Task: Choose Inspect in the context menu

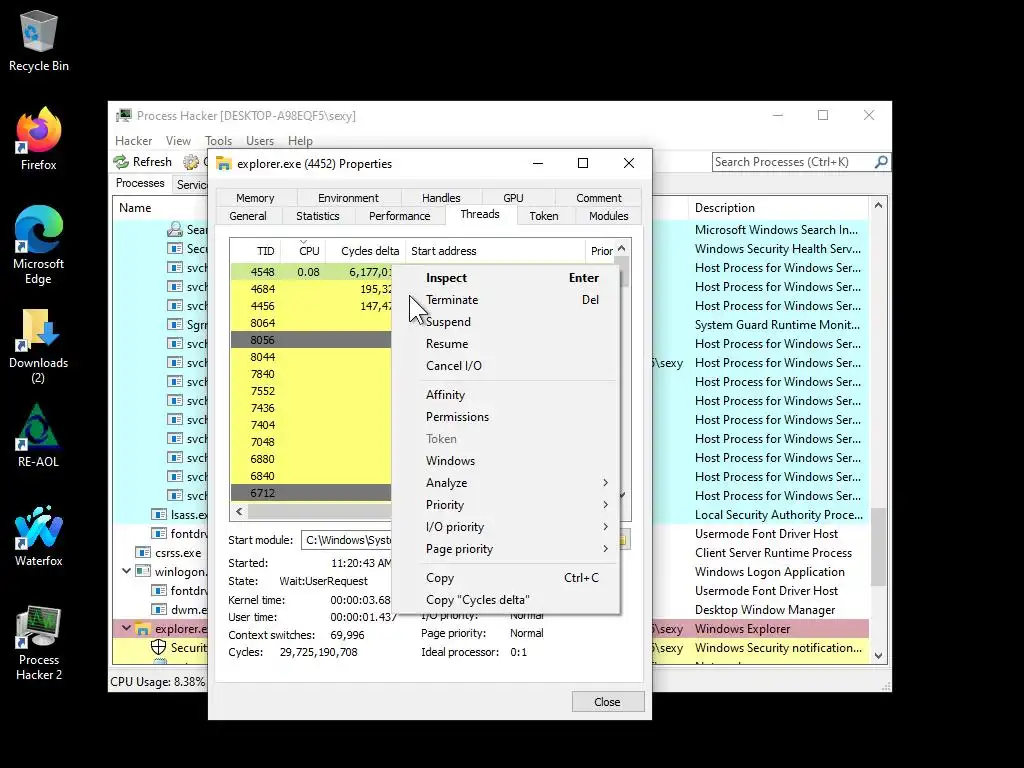Action: pos(507,278)
